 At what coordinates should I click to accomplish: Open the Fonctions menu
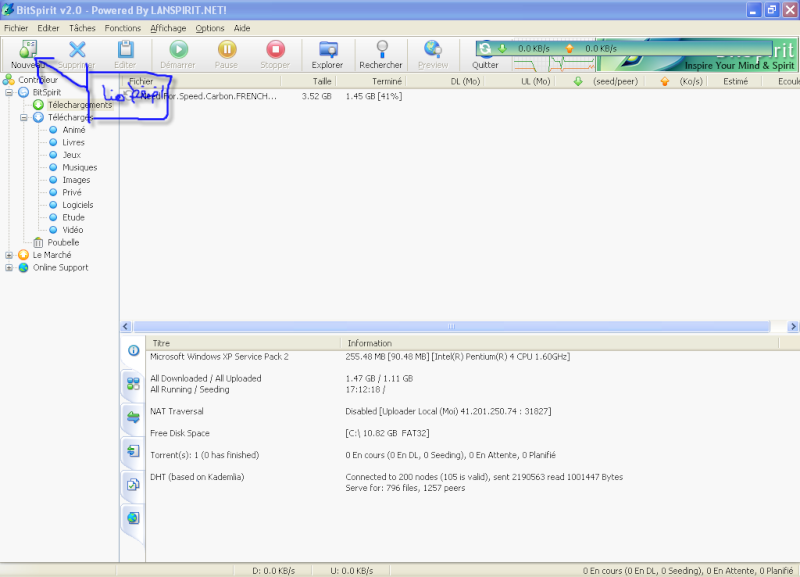pyautogui.click(x=122, y=28)
